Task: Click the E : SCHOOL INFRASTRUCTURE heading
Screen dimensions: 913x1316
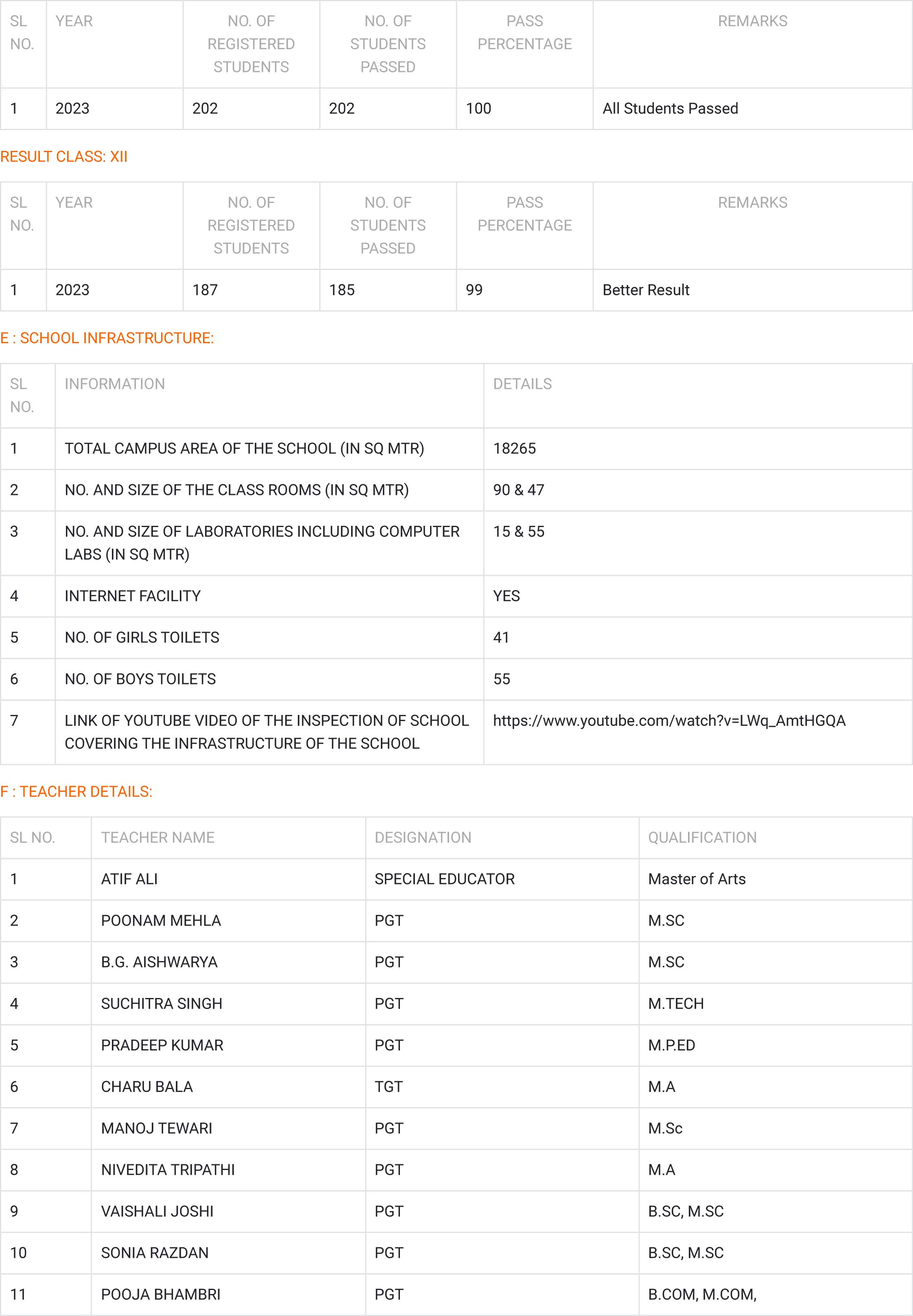Action: pos(107,338)
